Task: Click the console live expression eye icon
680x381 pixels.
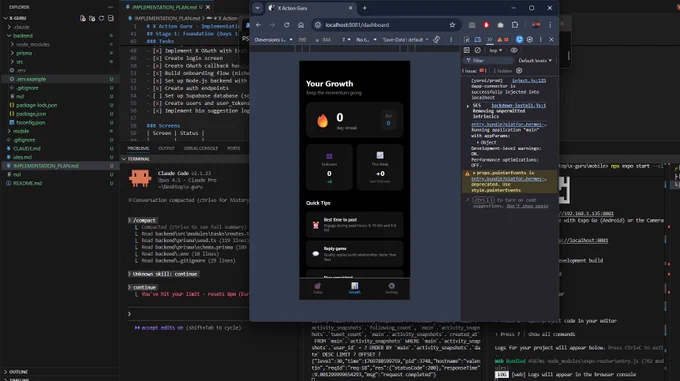Action: pyautogui.click(x=514, y=50)
